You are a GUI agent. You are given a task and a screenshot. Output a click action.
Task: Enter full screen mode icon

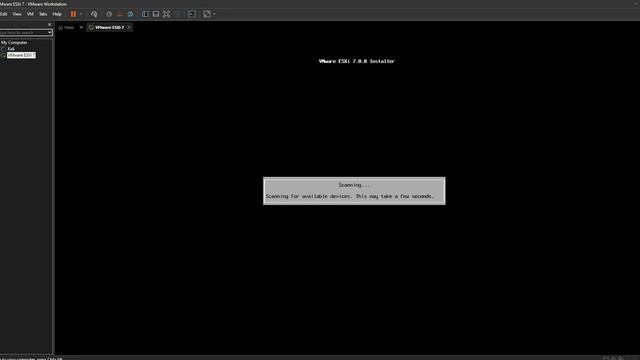[x=166, y=14]
